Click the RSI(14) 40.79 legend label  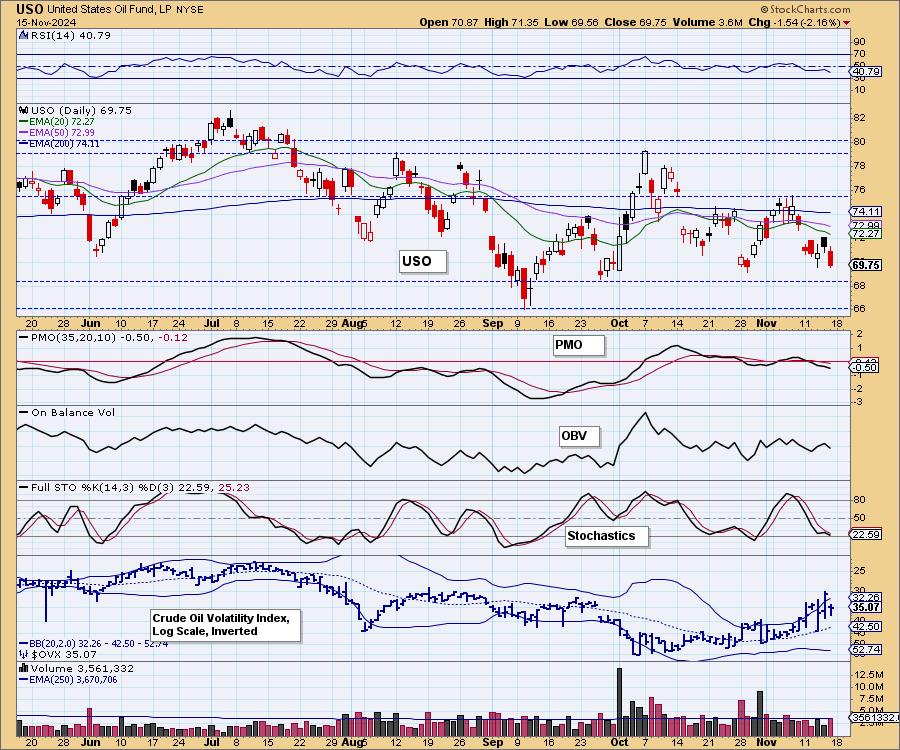click(70, 35)
